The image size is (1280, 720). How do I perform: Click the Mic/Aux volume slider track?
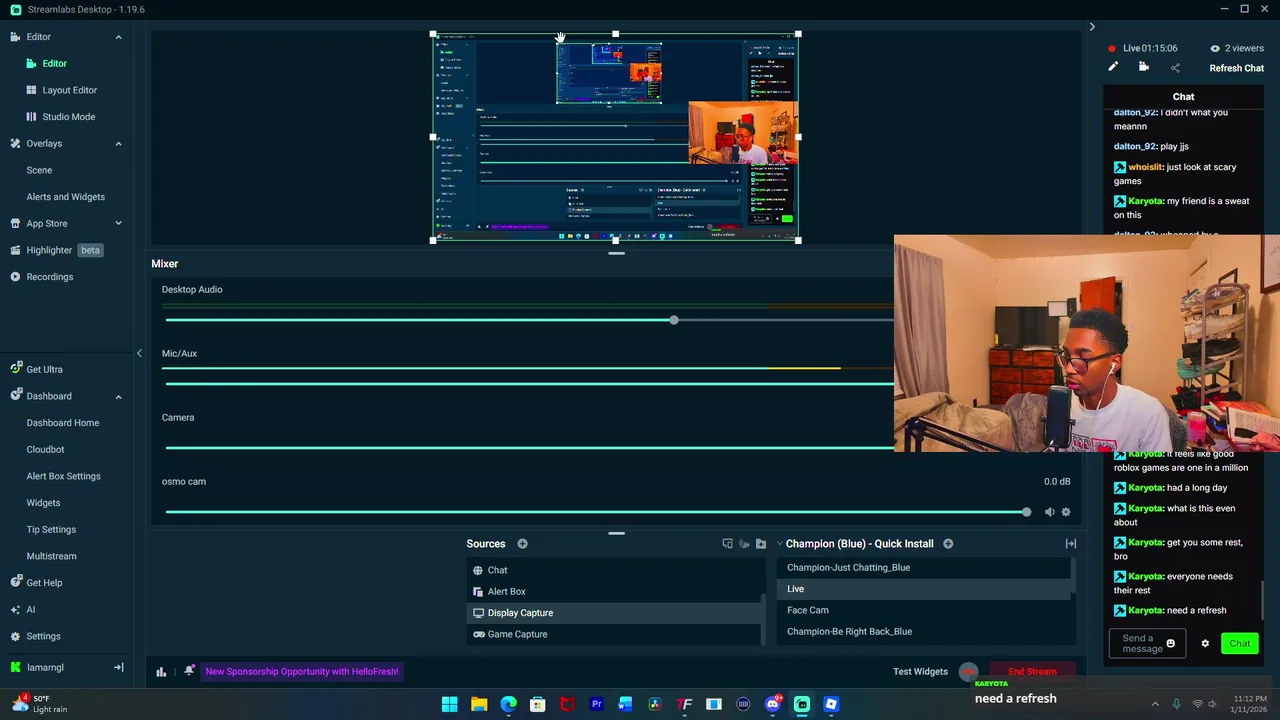click(529, 384)
